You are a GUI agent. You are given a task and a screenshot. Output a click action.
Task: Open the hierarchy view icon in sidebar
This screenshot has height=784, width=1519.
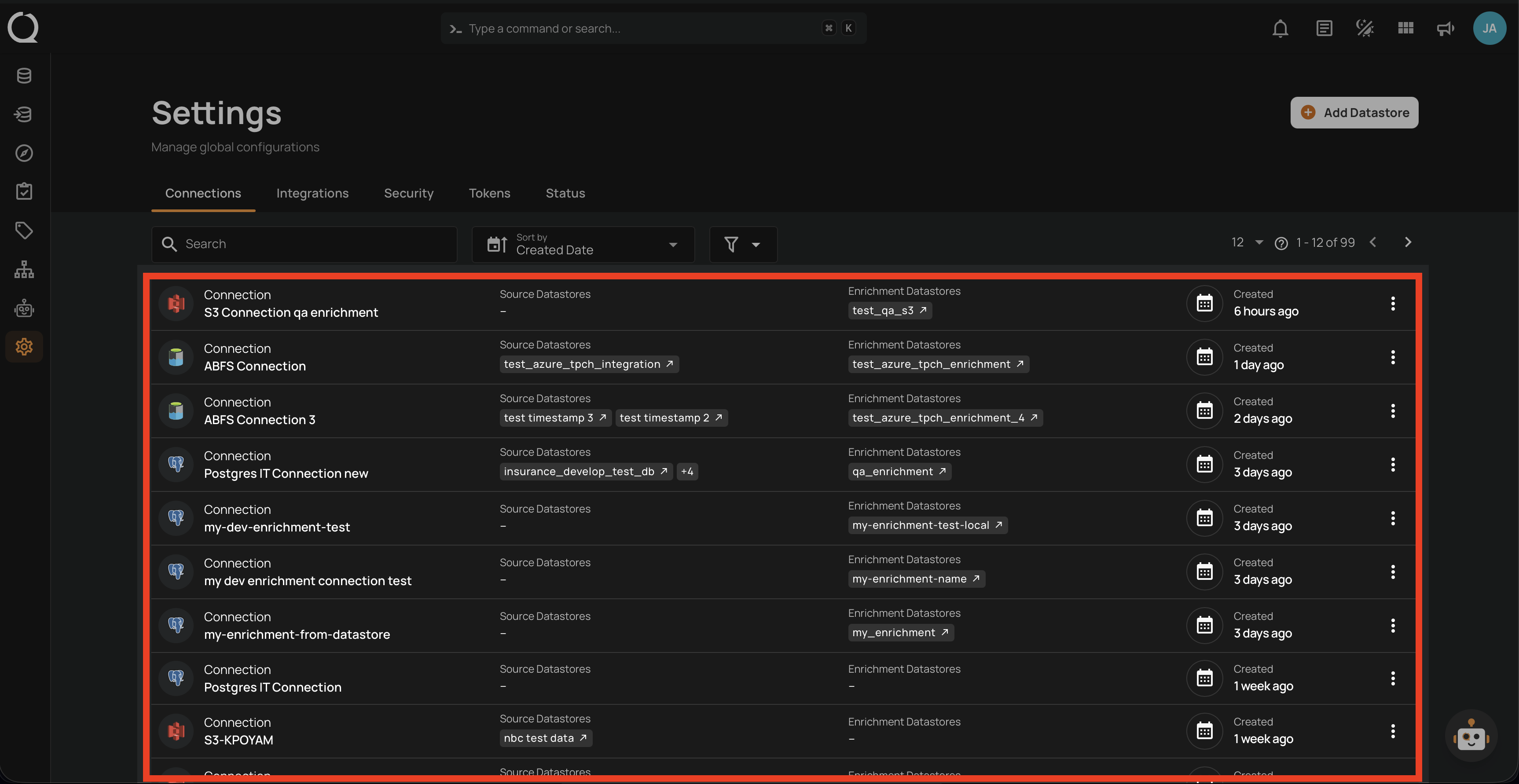24,269
